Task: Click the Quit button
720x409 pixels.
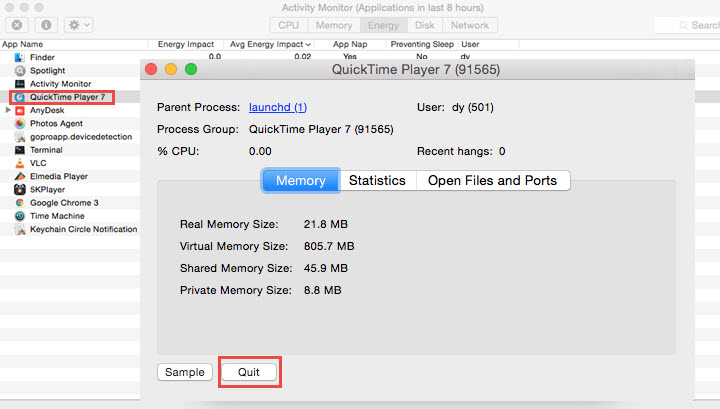Action: [x=249, y=372]
